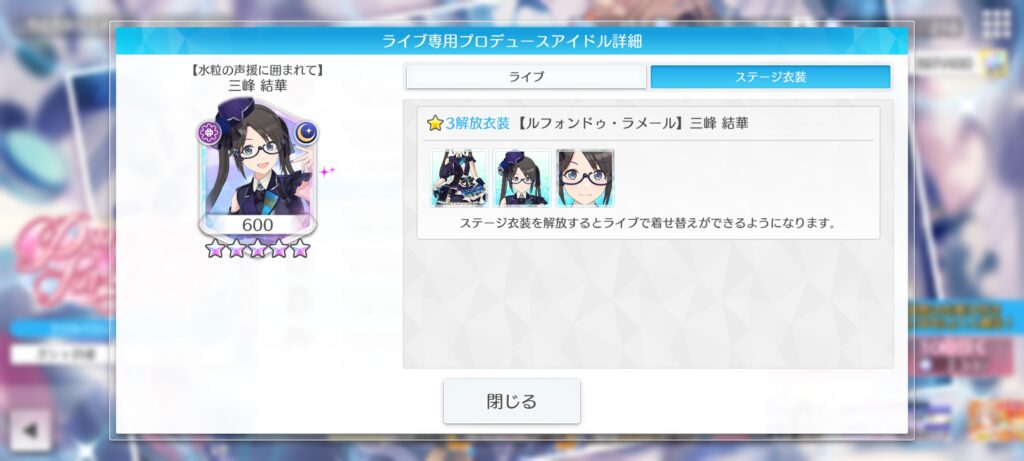The image size is (1024, 461).
Task: Open the full-body stage costume thumbnail
Action: click(x=459, y=178)
